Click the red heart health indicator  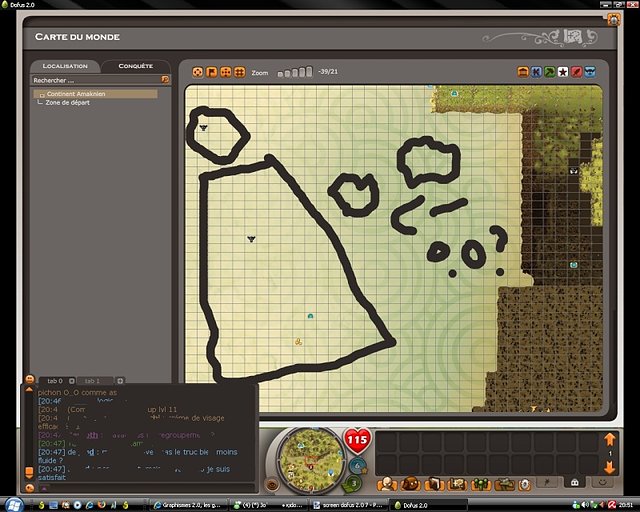click(357, 440)
